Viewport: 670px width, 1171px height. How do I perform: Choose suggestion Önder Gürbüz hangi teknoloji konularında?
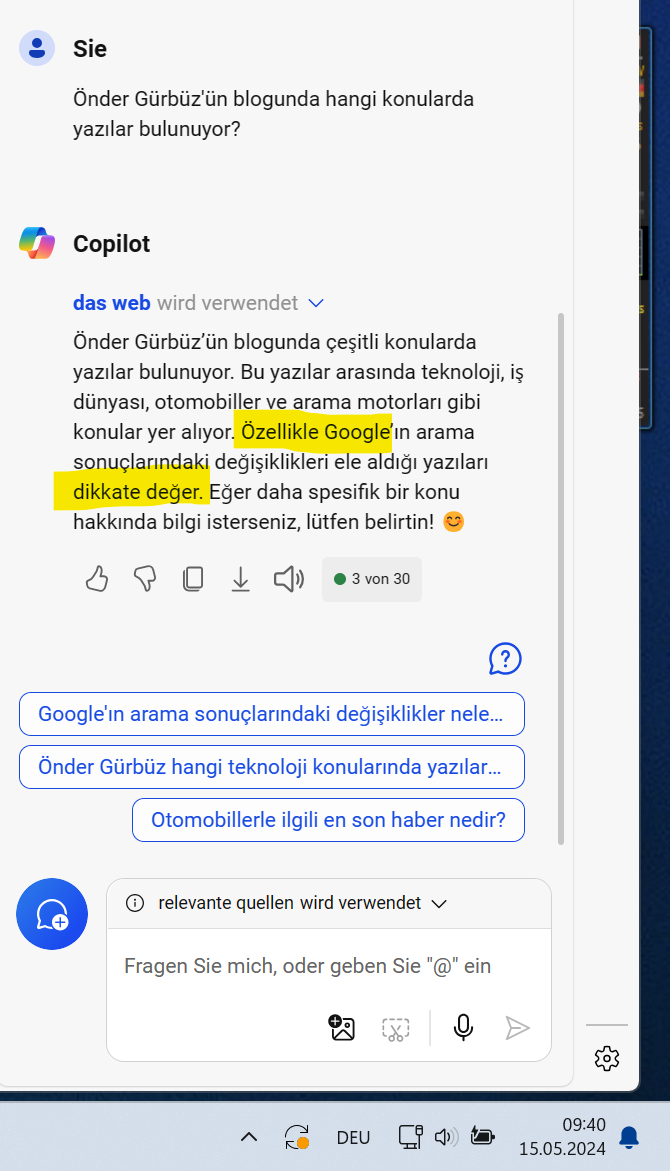(272, 767)
